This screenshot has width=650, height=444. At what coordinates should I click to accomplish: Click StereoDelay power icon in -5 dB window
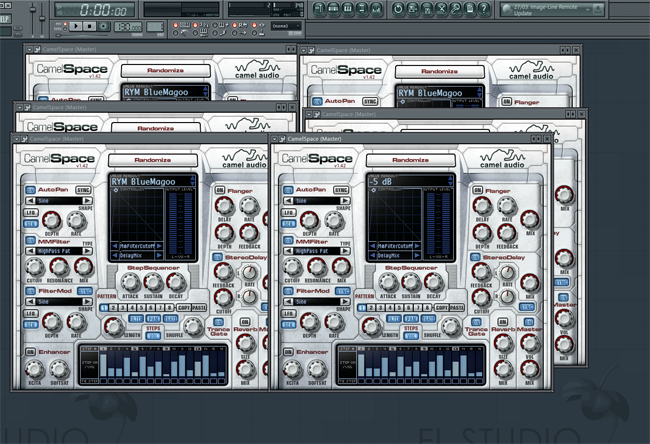tap(477, 258)
